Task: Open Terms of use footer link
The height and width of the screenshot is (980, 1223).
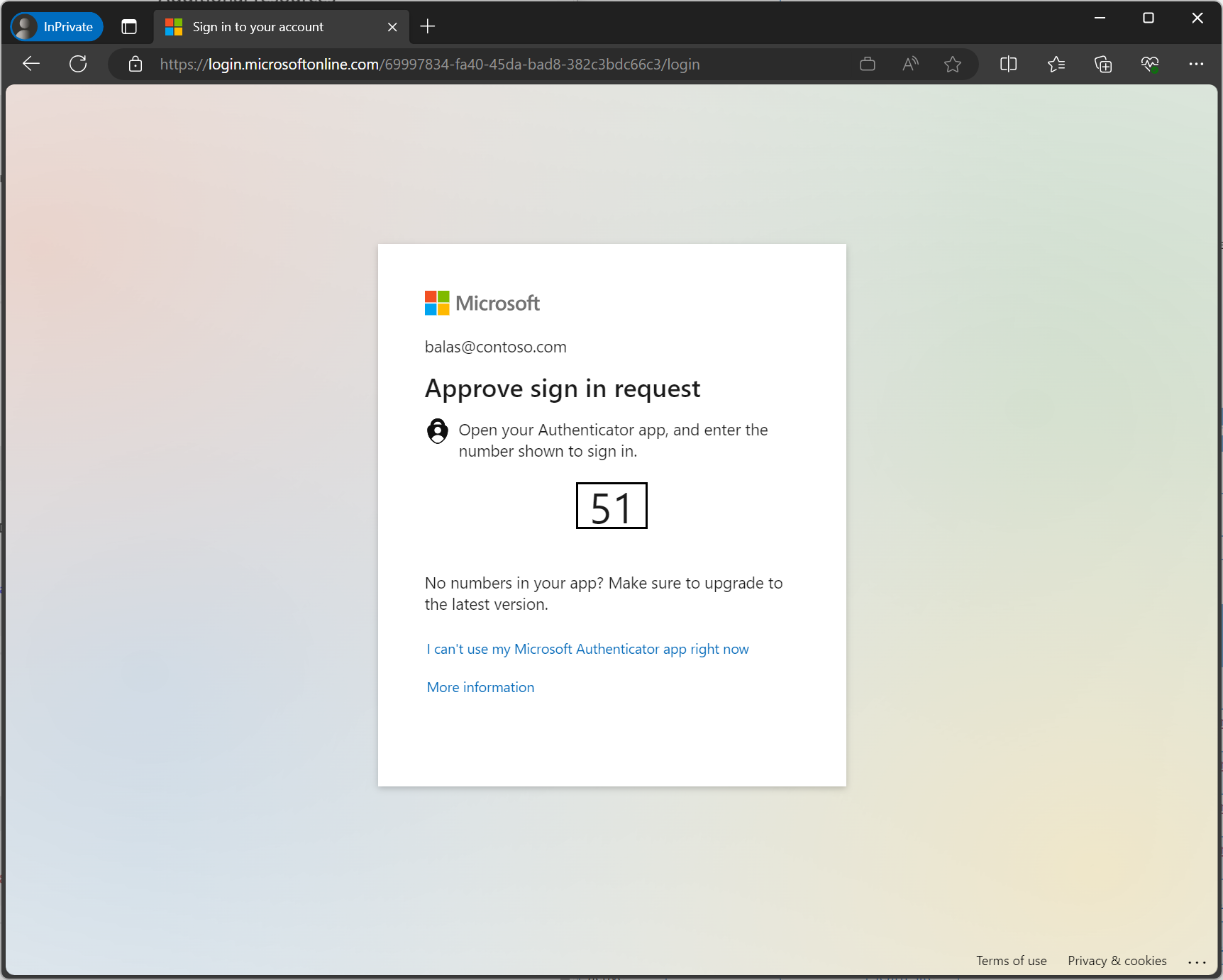Action: click(1011, 961)
